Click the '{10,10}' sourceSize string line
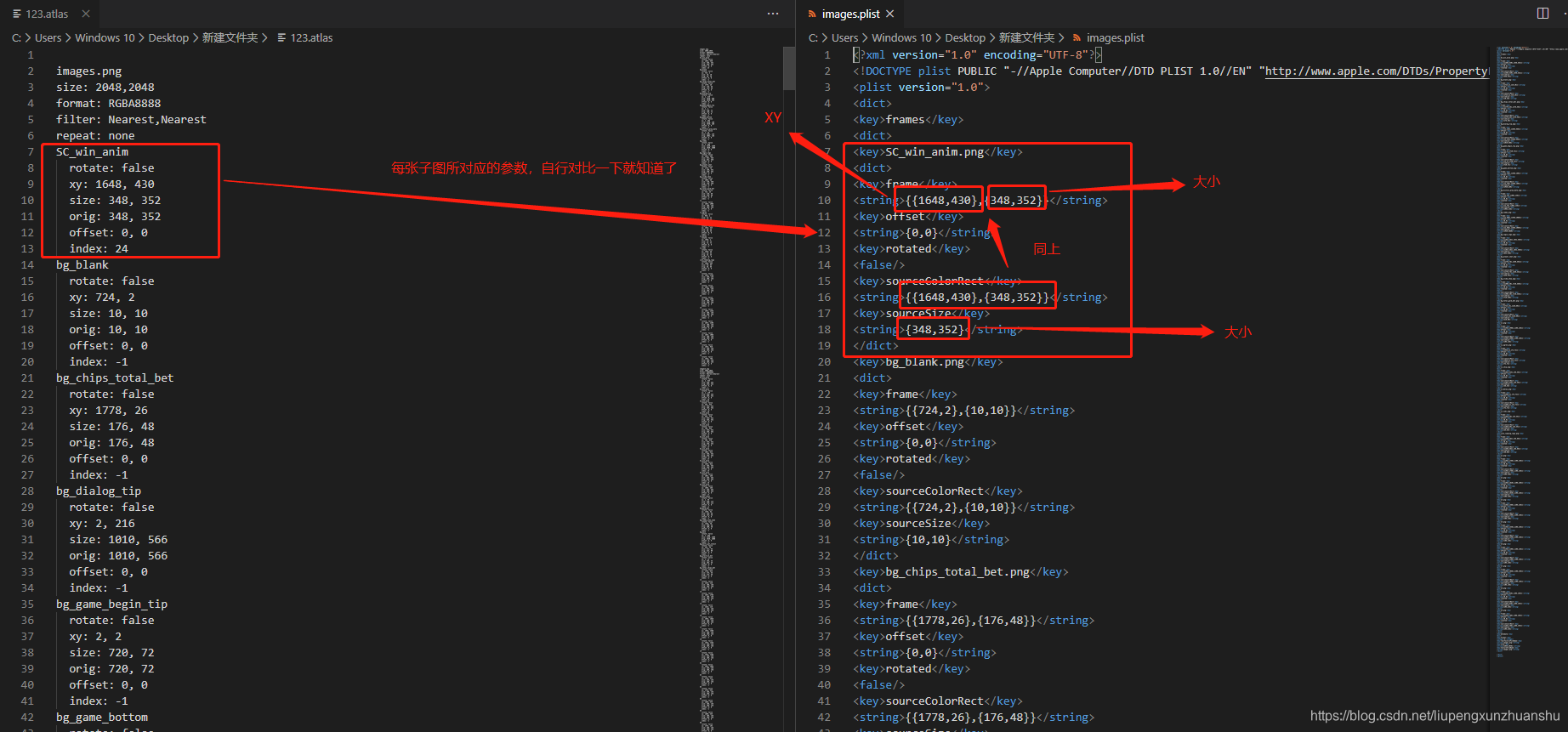Viewport: 1568px width, 732px height. pos(931,540)
